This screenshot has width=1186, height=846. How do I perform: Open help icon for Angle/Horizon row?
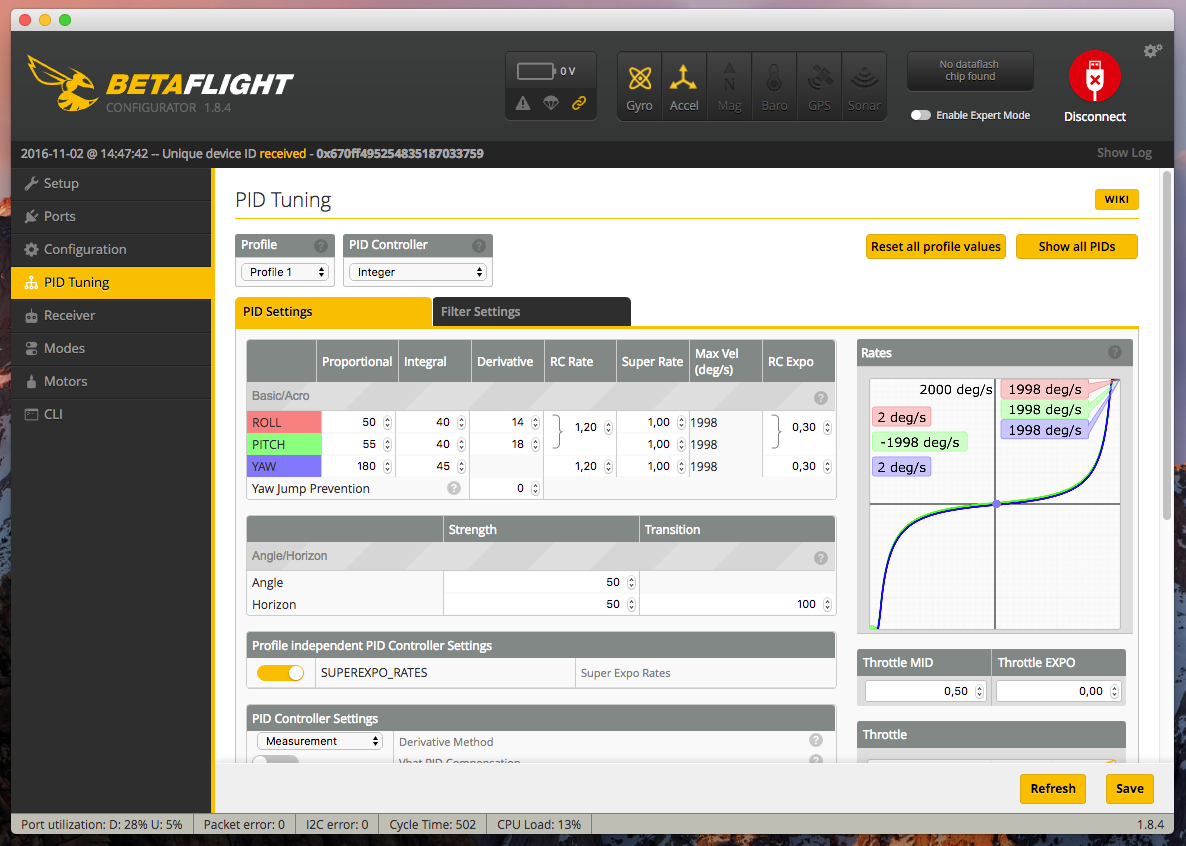click(821, 558)
